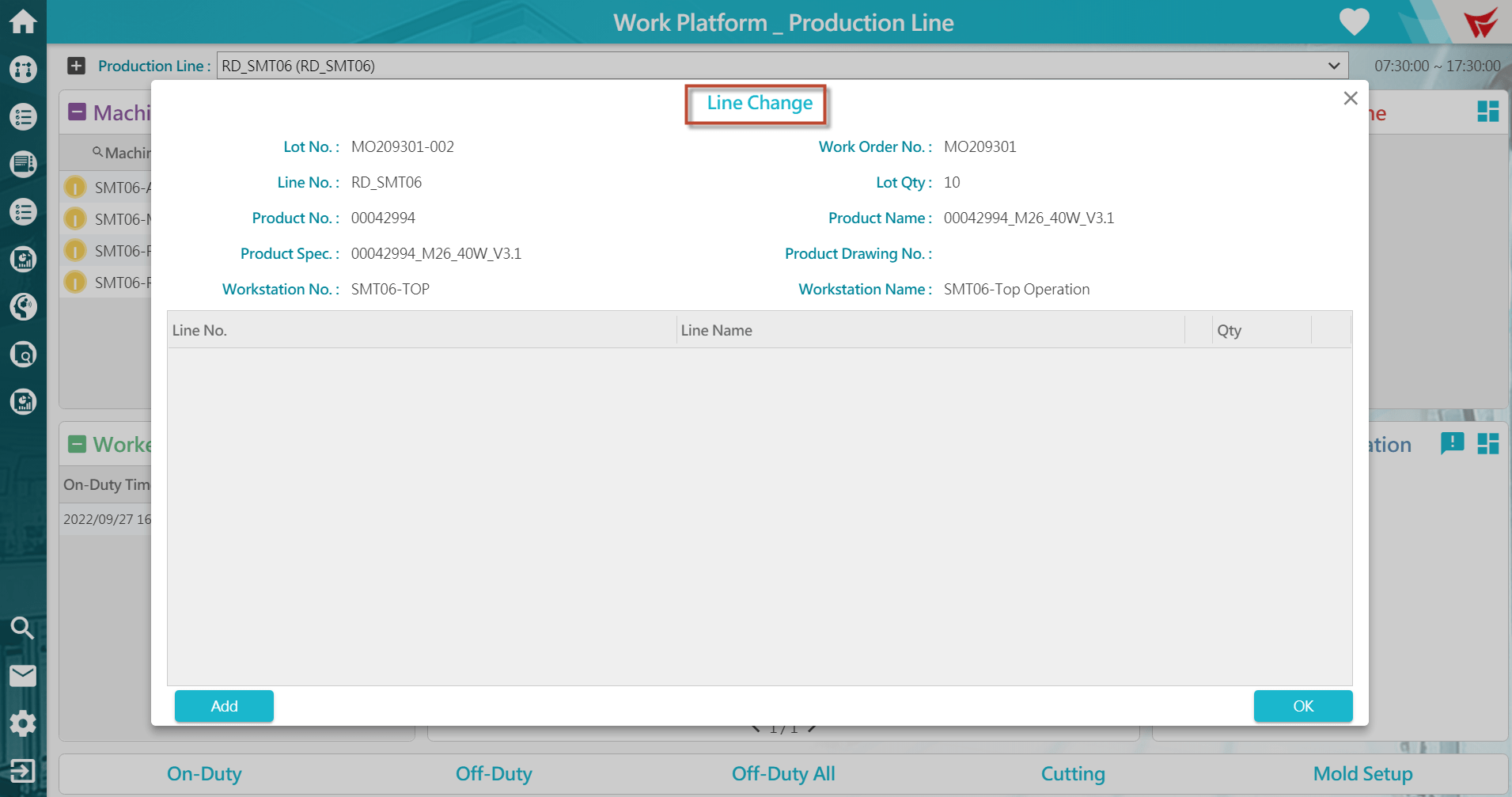Click the Line Name column header
Screen dimensions: 1512x797
pos(716,330)
